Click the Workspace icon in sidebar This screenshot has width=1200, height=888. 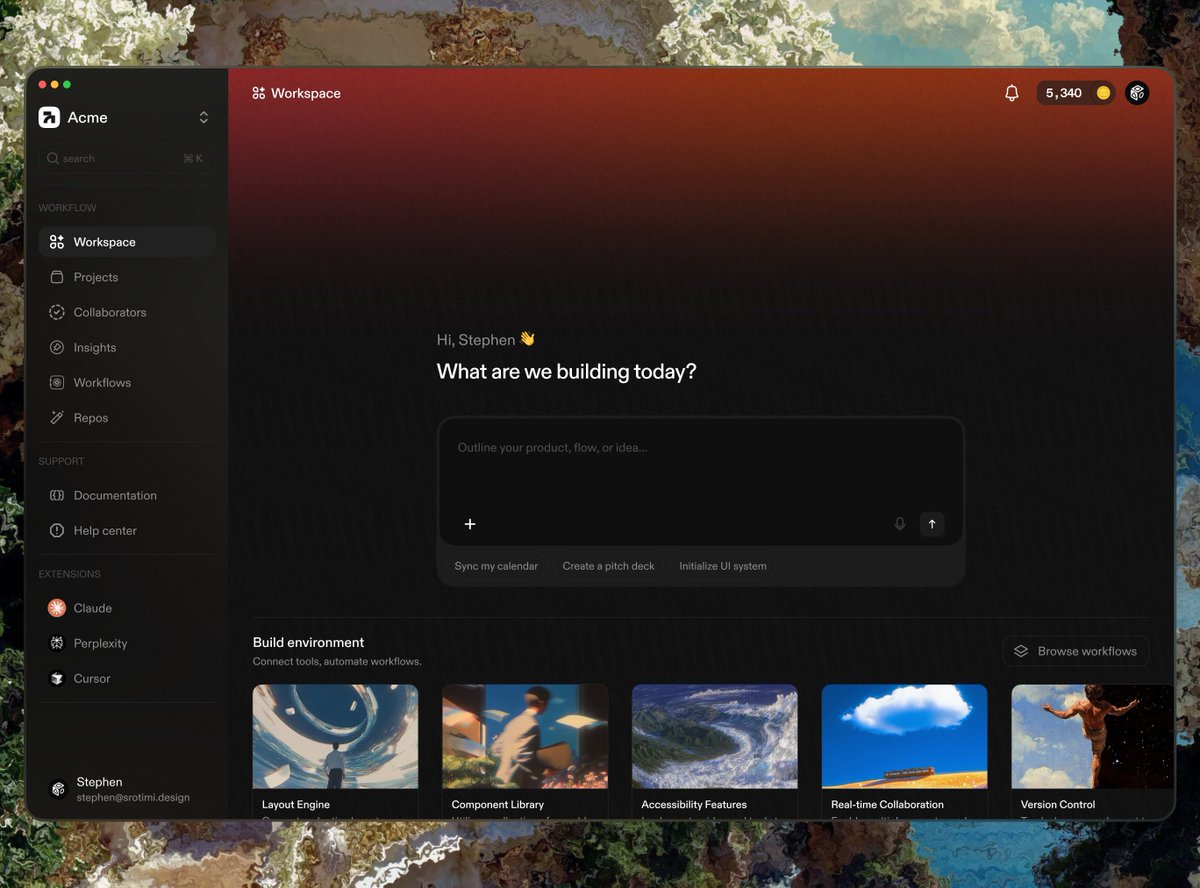[57, 242]
